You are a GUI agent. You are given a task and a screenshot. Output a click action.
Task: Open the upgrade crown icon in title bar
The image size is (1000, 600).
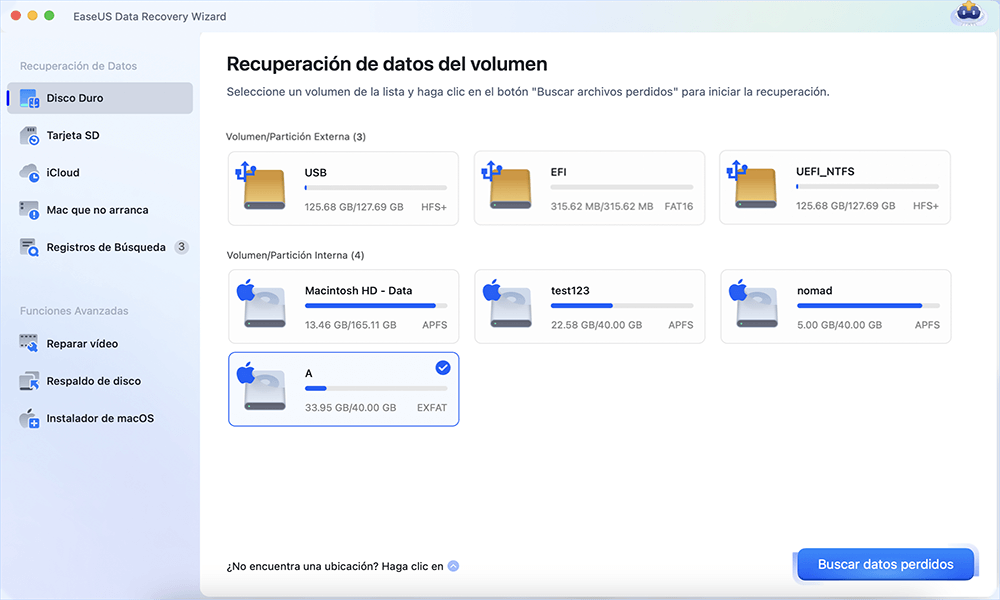point(968,13)
